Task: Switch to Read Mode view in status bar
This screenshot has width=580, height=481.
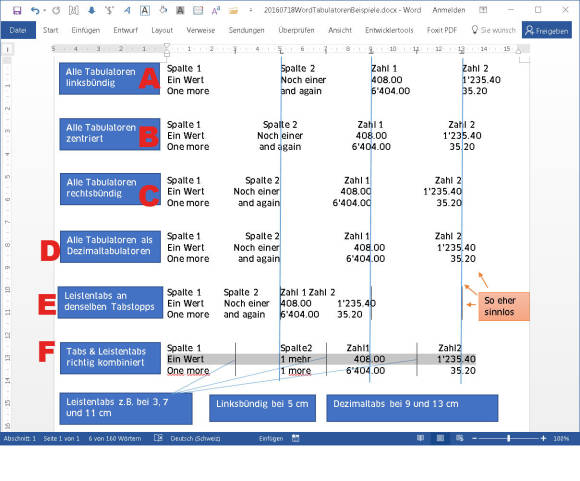Action: coord(421,438)
